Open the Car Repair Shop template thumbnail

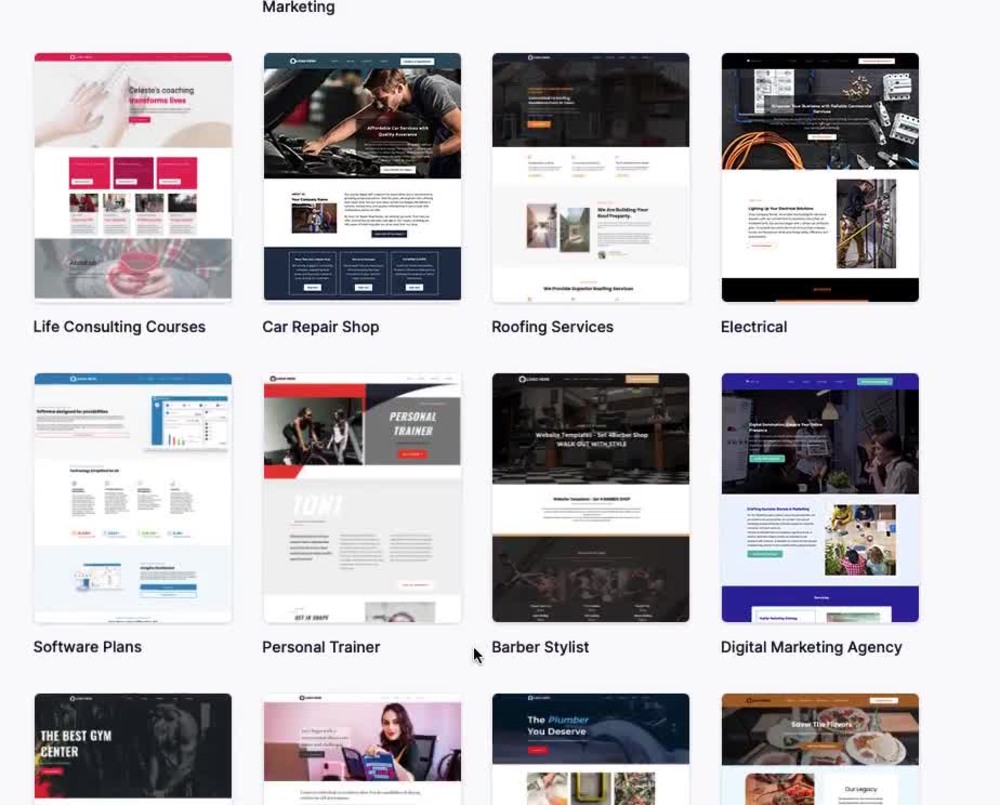point(362,177)
